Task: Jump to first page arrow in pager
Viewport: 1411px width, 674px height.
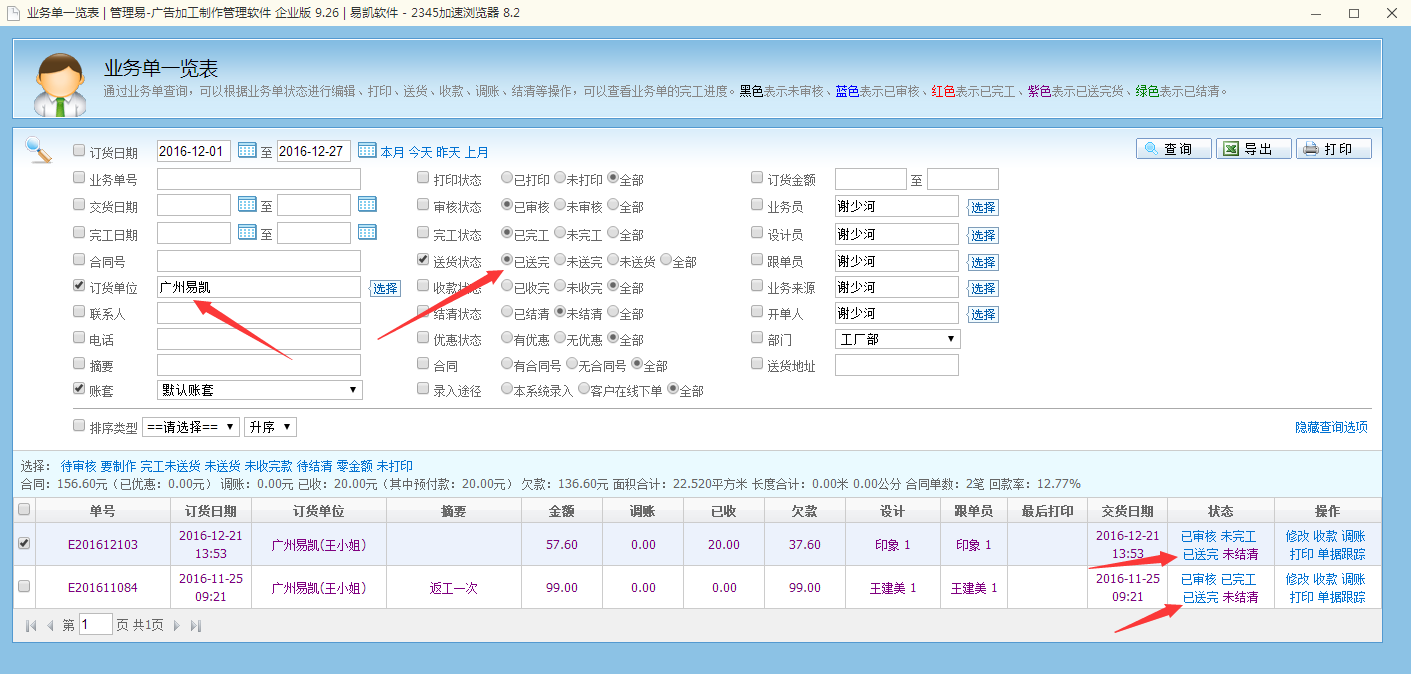Action: click(x=31, y=626)
